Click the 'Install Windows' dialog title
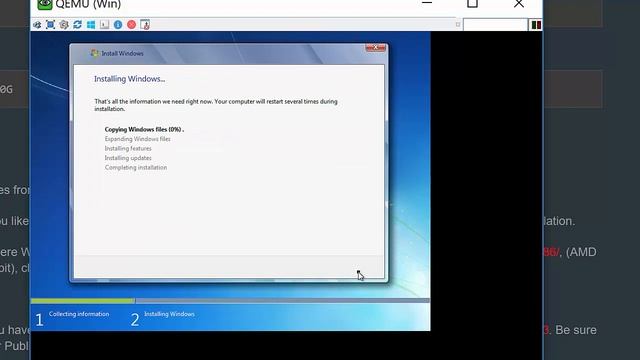Screen dimensions: 640x360 122,53
